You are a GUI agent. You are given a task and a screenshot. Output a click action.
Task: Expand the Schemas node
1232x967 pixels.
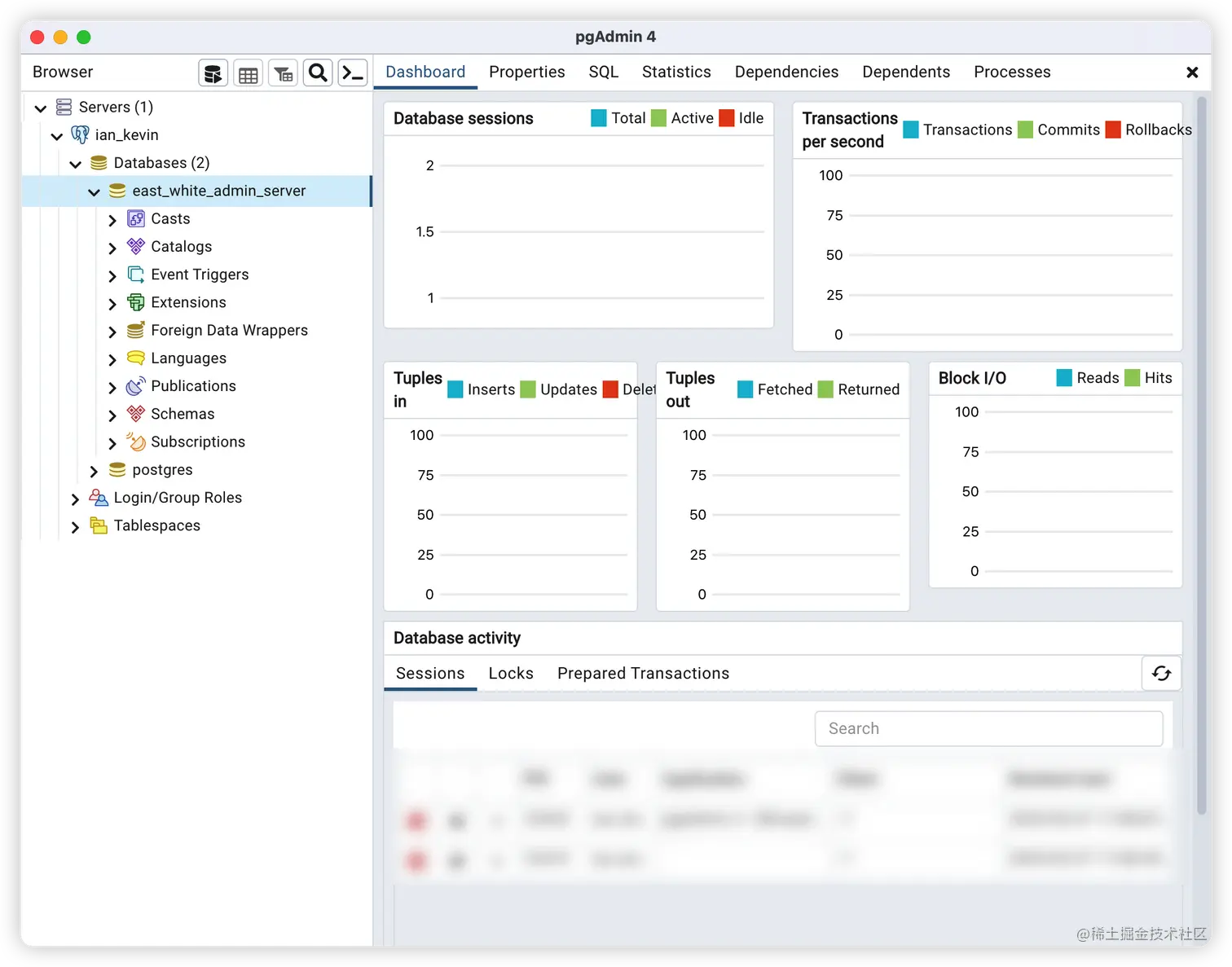click(x=112, y=415)
